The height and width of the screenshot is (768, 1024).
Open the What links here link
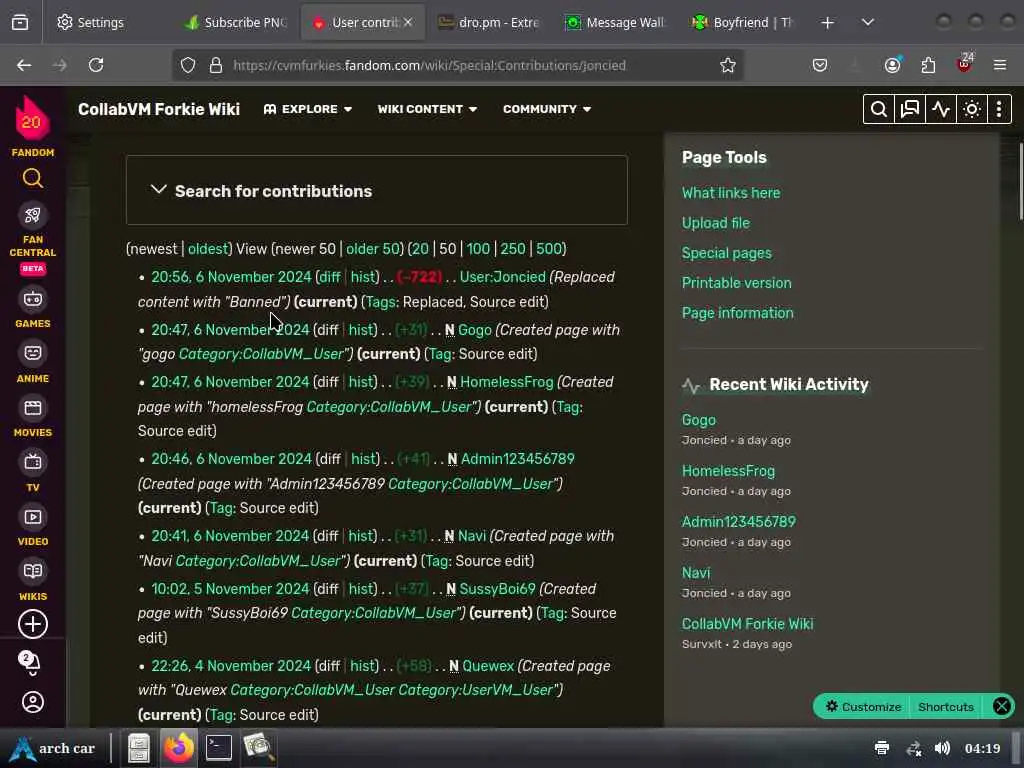click(x=731, y=193)
